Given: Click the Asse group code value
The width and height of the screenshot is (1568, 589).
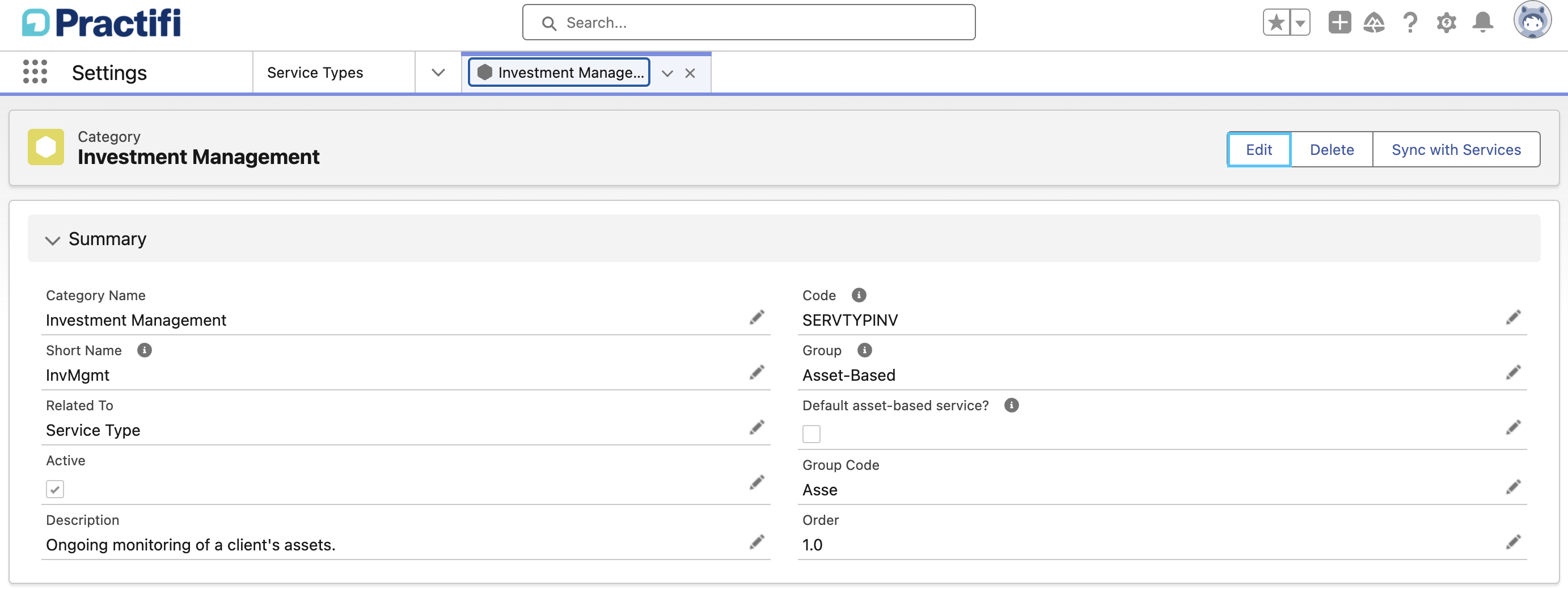Looking at the screenshot, I should pyautogui.click(x=819, y=490).
